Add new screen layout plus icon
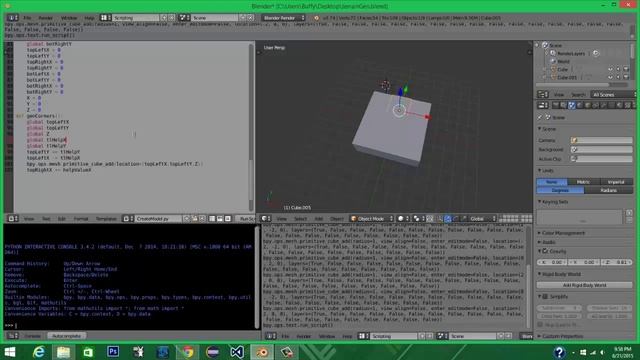This screenshot has width=640, height=360. coord(164,18)
